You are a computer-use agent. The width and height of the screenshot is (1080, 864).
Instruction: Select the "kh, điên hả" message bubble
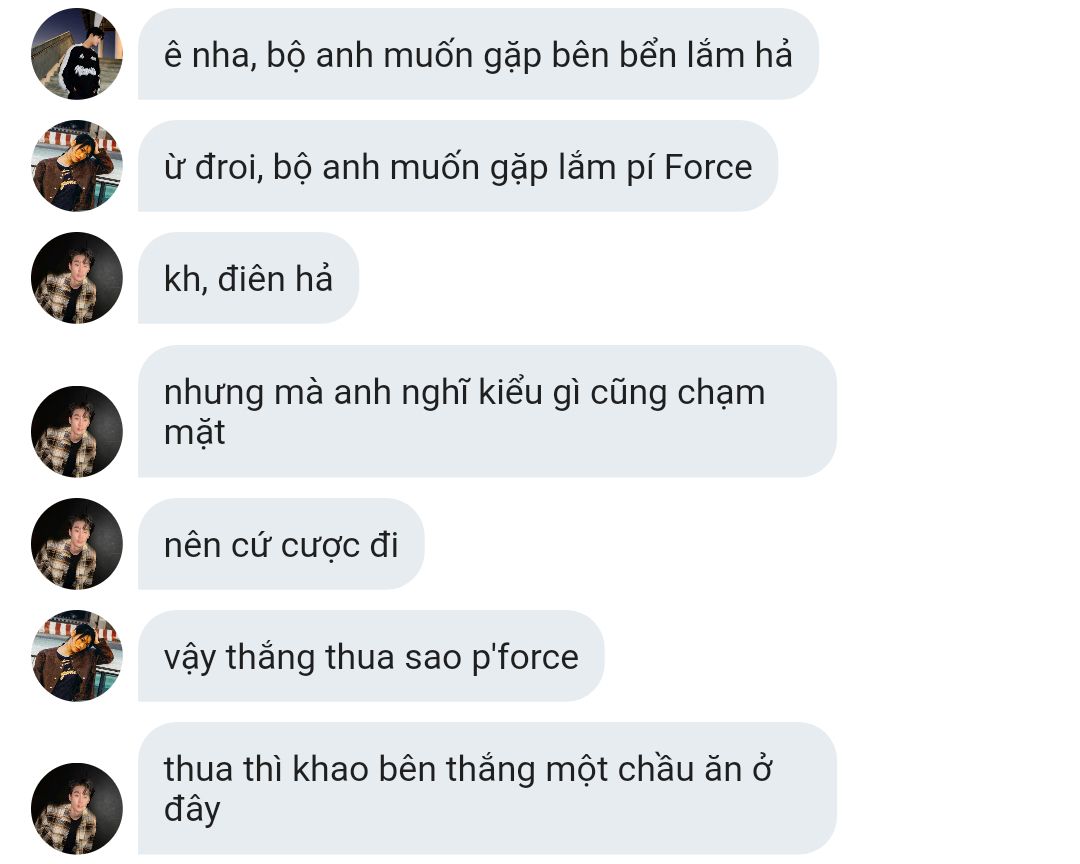point(248,278)
